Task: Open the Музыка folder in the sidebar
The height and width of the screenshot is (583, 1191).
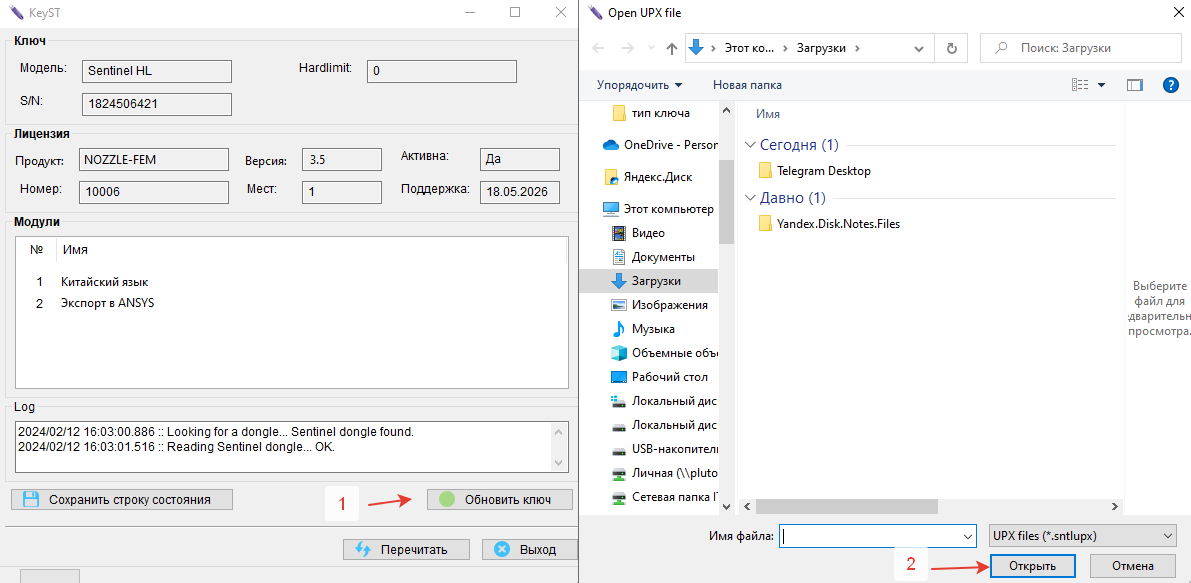Action: (x=643, y=329)
